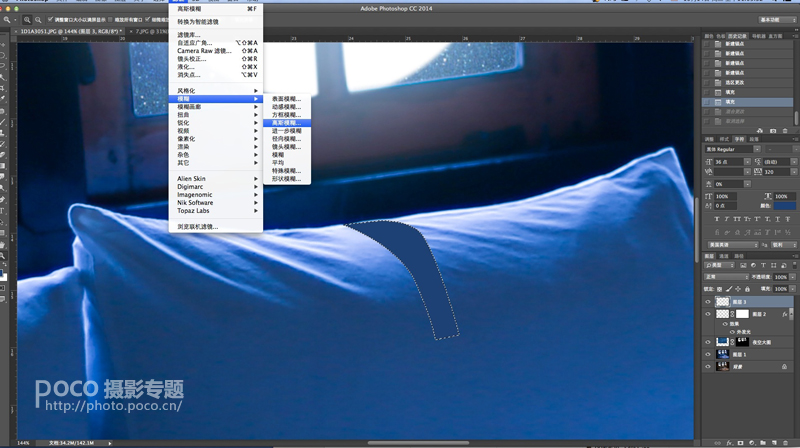This screenshot has width=800, height=448.
Task: Toggle layer filter on/off switch
Action: tap(794, 265)
